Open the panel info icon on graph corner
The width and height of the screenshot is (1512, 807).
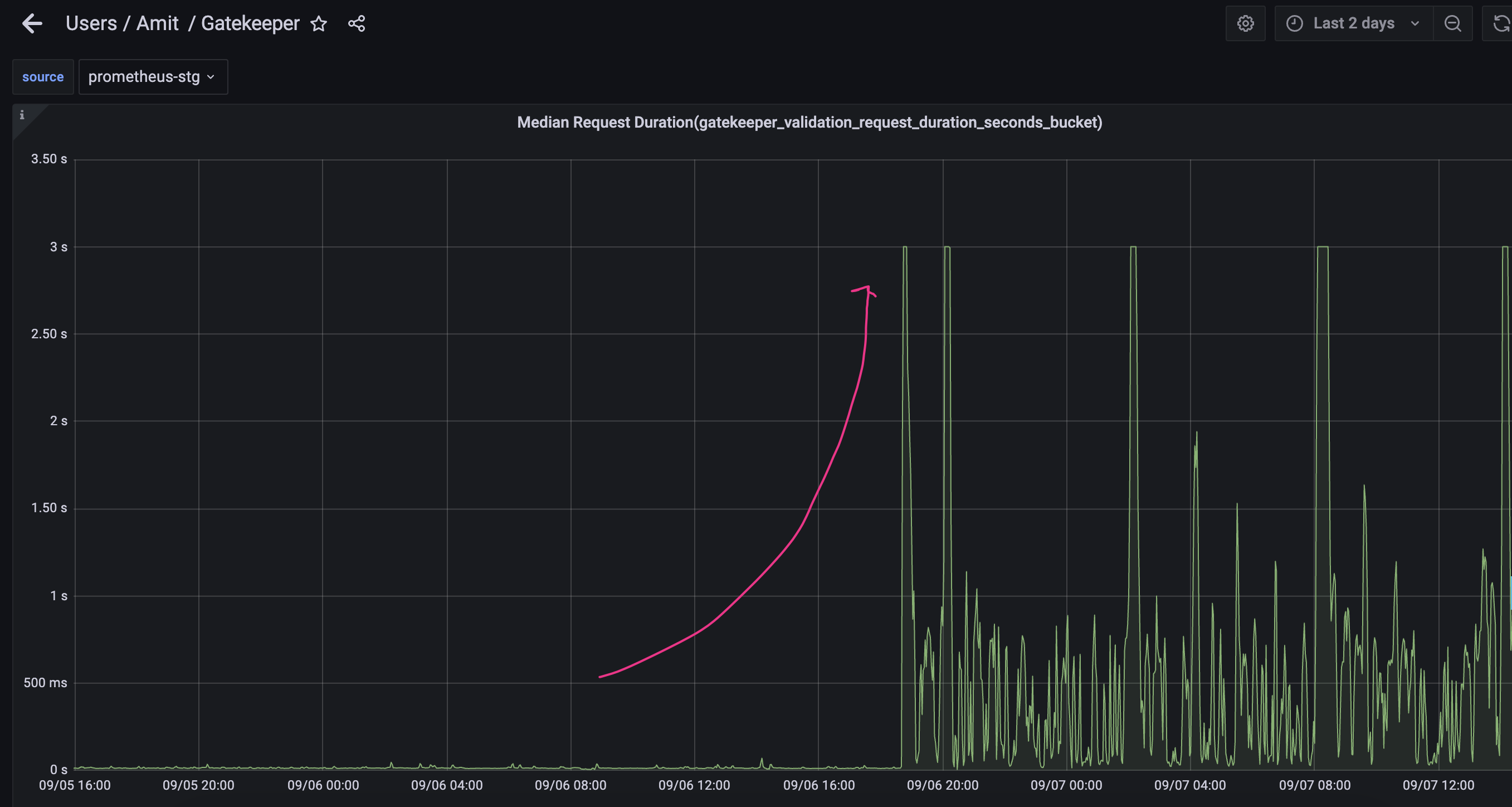[x=22, y=115]
